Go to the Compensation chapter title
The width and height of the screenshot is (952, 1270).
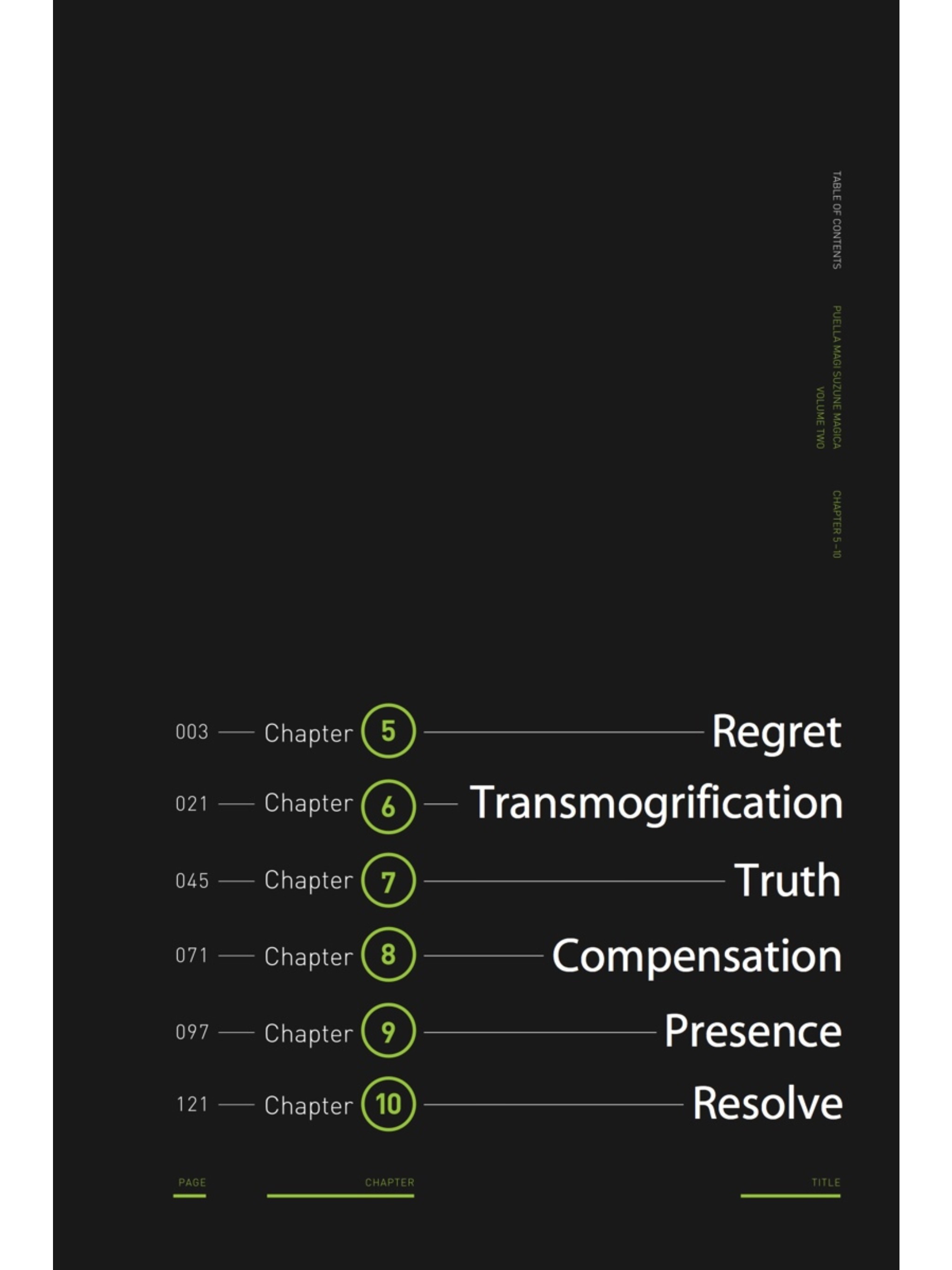click(696, 958)
